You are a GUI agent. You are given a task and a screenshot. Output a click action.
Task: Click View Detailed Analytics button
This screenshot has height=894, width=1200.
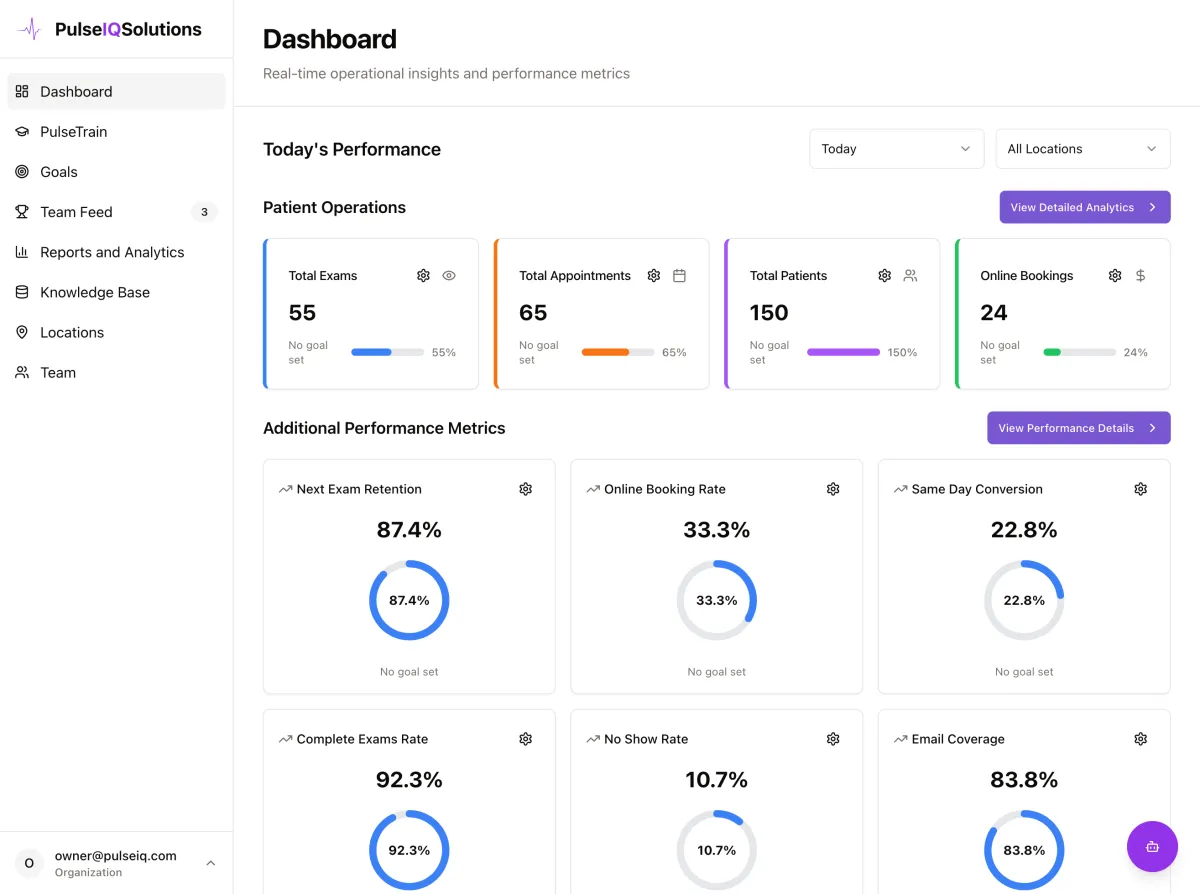click(1085, 207)
